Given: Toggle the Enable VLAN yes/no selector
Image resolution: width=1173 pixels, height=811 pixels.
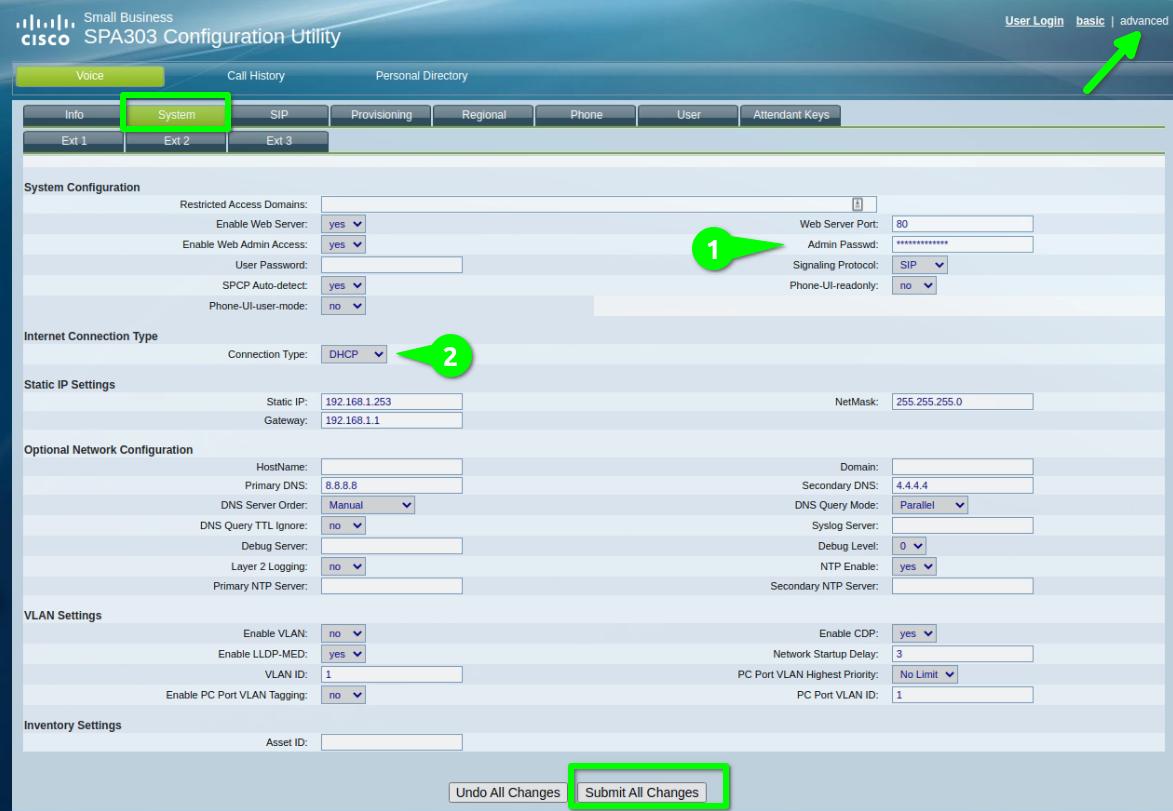Looking at the screenshot, I should 343,635.
